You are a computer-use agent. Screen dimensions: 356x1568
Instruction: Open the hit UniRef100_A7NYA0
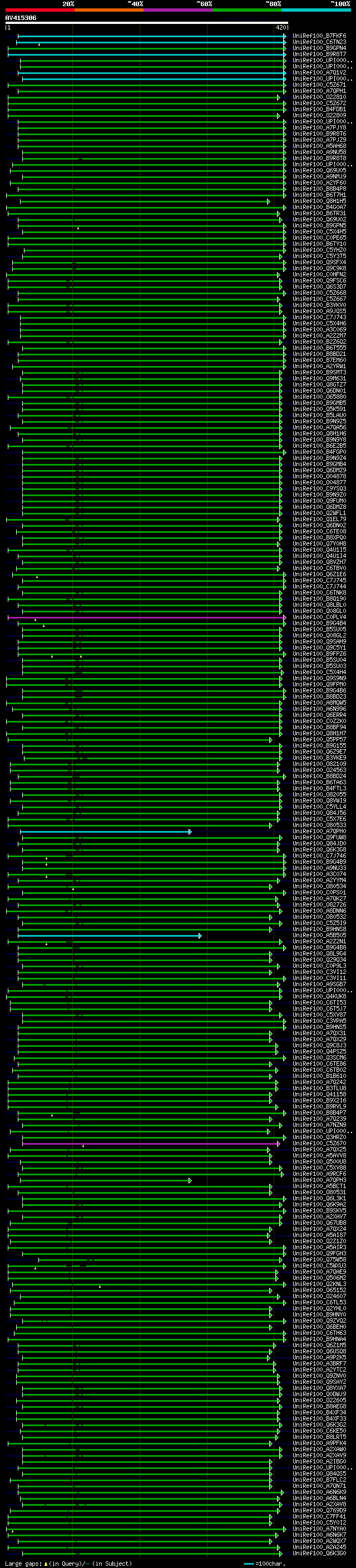click(319, 1529)
